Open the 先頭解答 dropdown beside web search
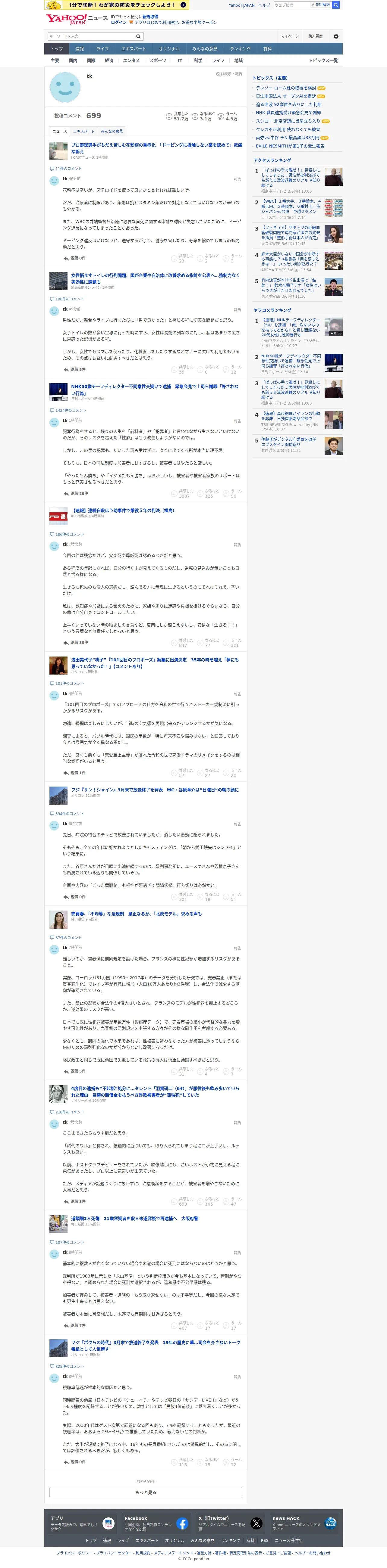The width and height of the screenshot is (387, 1568). pyautogui.click(x=321, y=5)
